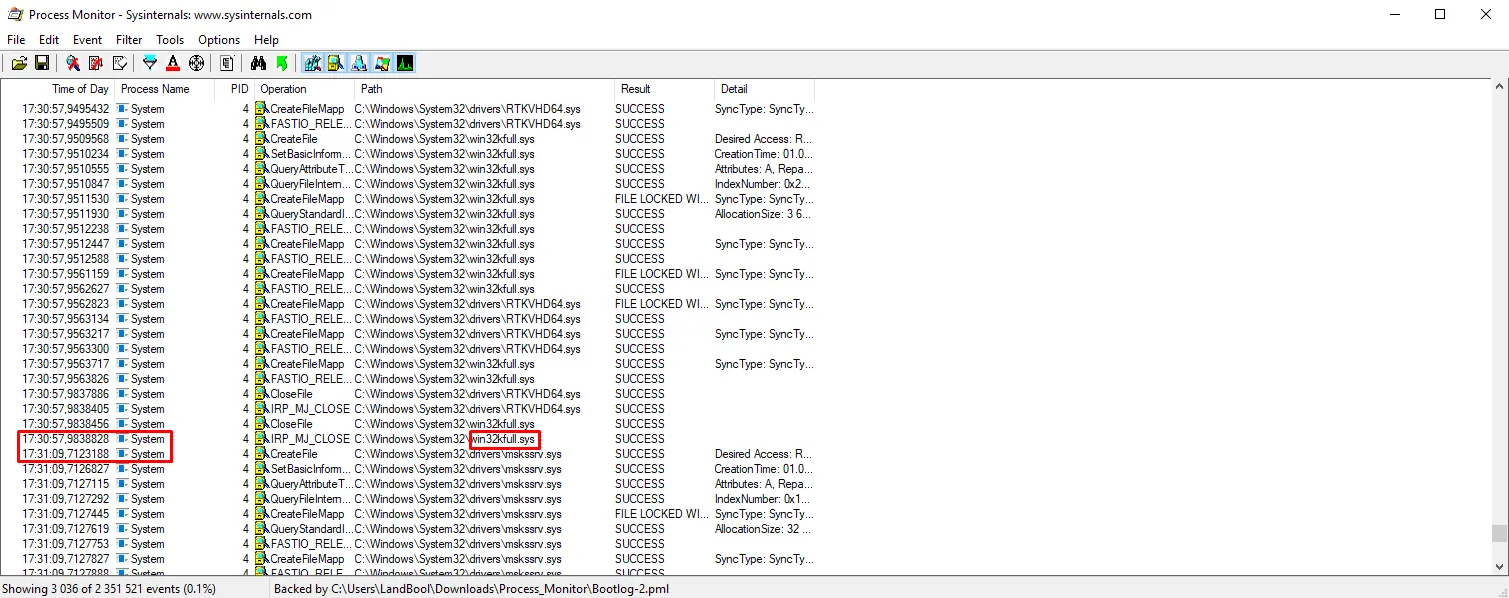Click QueryStandardI... in the 17:30:57,9511930 row
Screen dimensions: 1509x598
tap(310, 214)
